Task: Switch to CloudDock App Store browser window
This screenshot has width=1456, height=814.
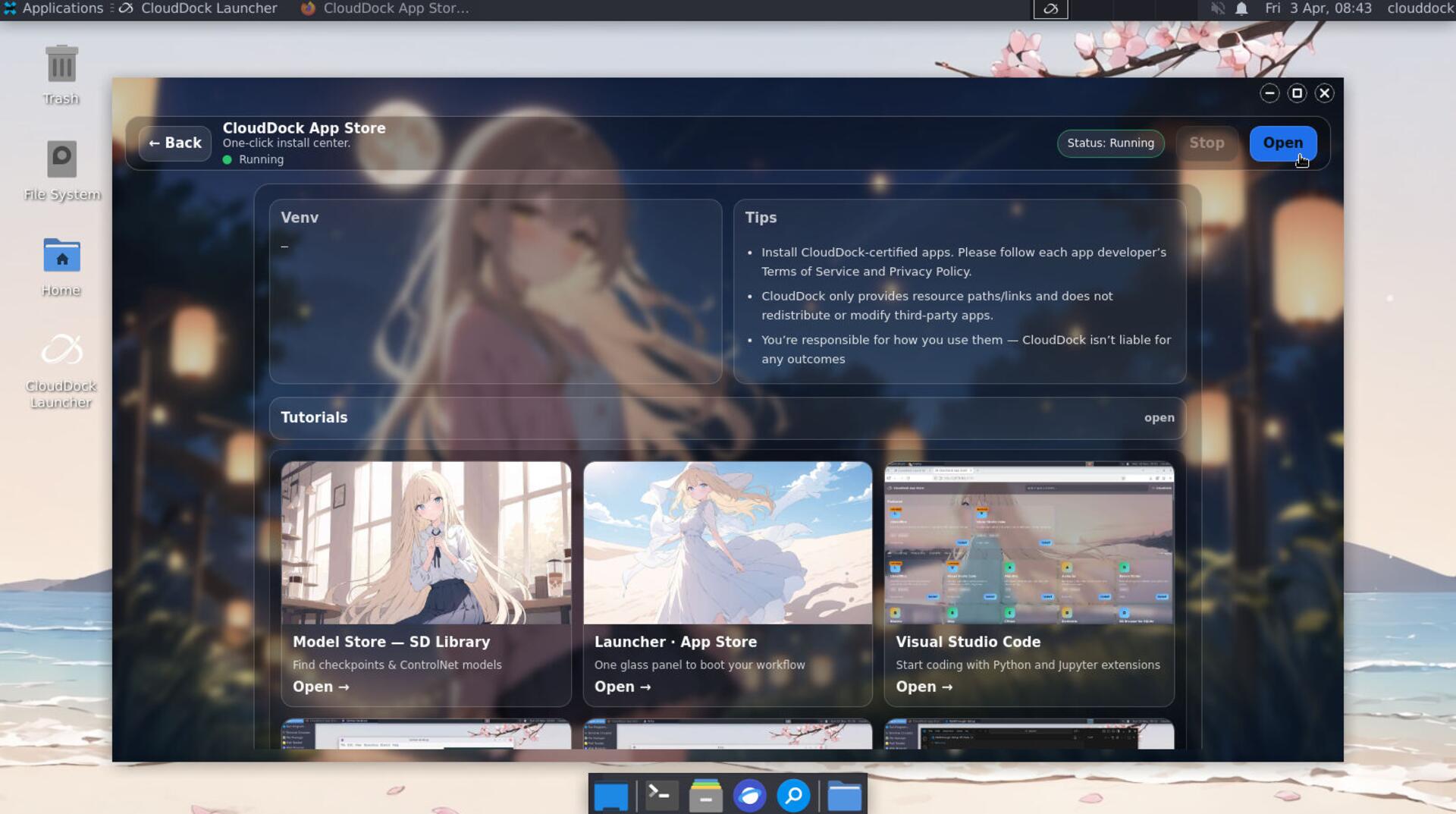Action: 385,8
